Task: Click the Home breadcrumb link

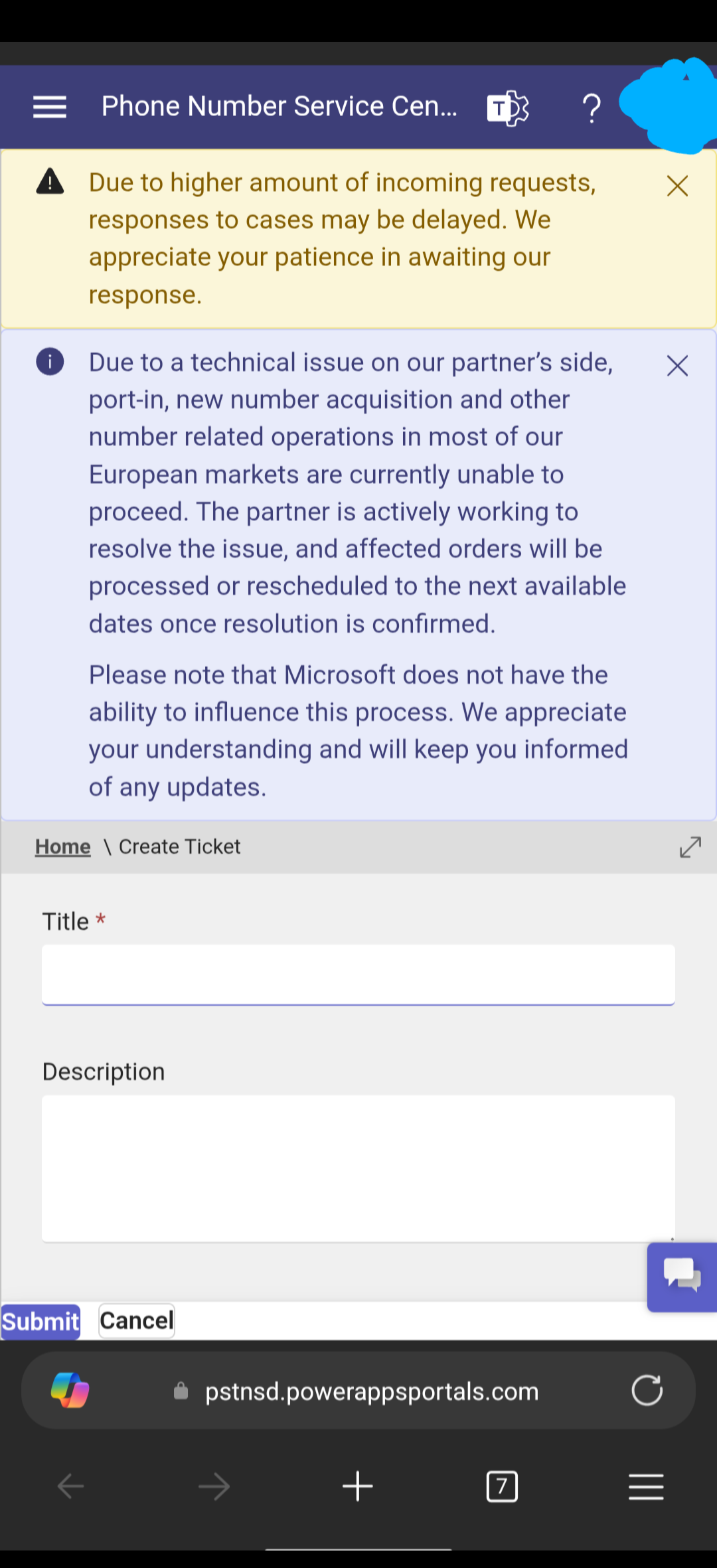Action: tap(62, 847)
